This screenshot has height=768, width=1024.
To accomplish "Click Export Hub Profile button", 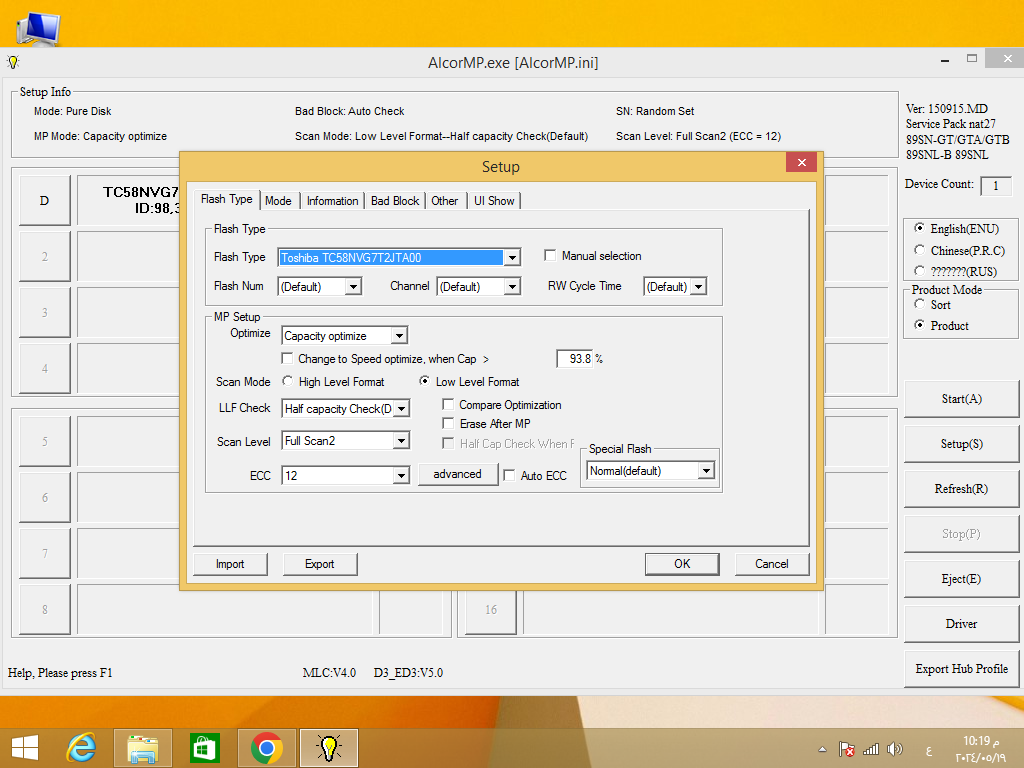I will click(x=961, y=669).
